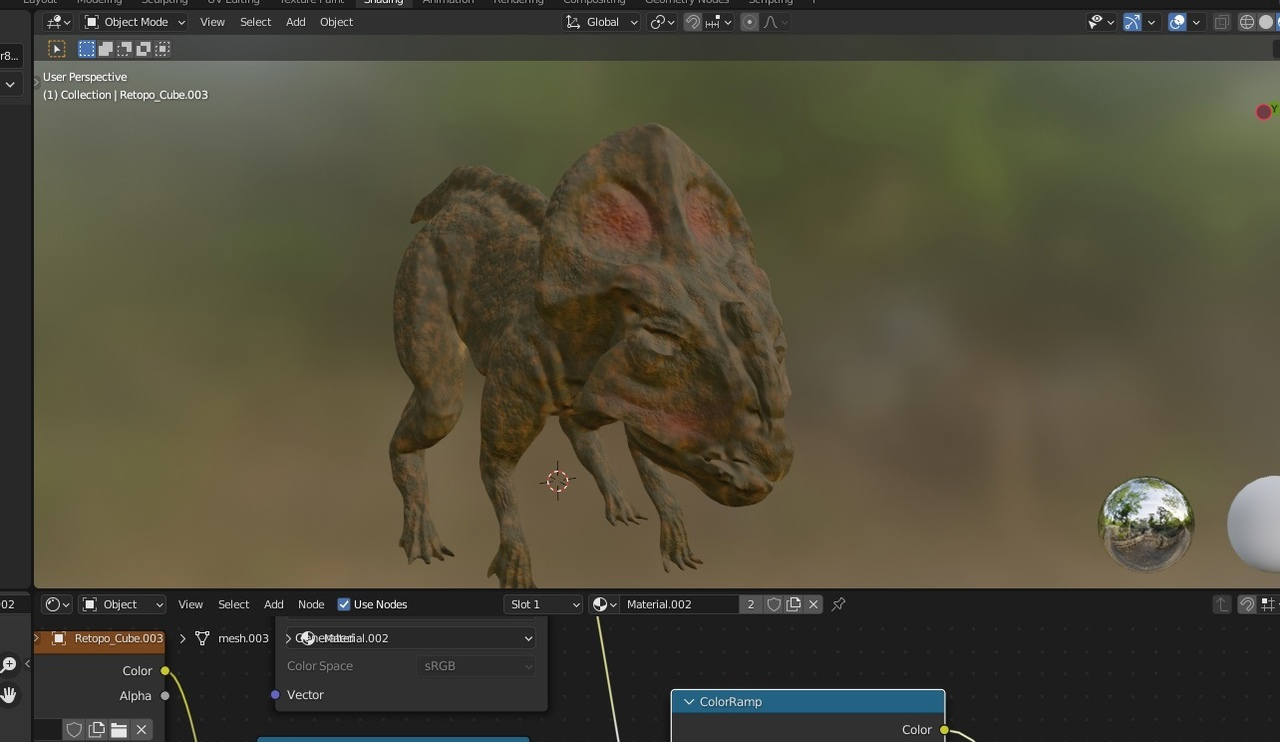Viewport: 1280px width, 742px height.
Task: Click the ColorRamp Color output socket
Action: pyautogui.click(x=944, y=730)
